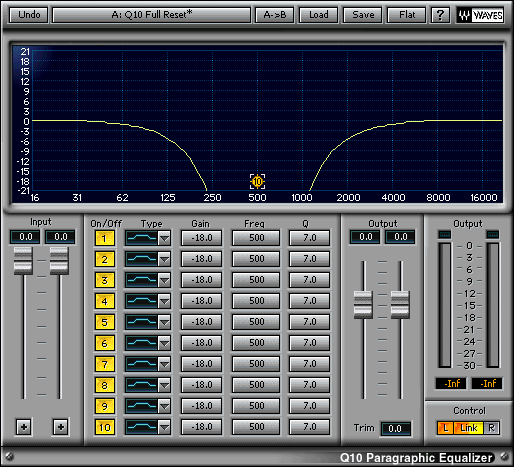Click band 1 bell filter shape icon
Screen dimensions: 514x467
click(x=142, y=238)
